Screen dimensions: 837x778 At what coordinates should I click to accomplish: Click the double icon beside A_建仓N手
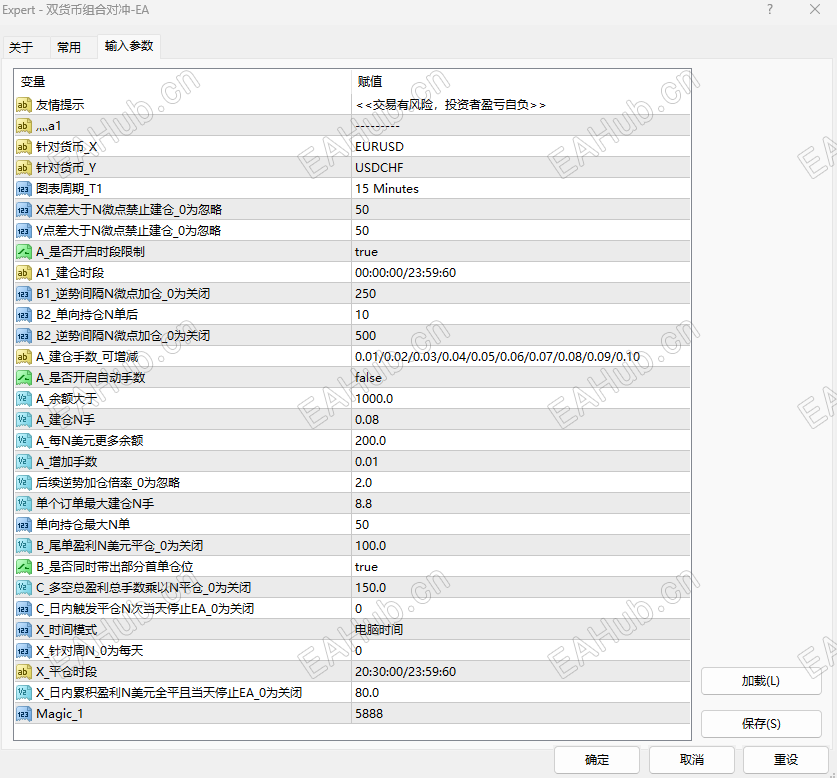[23, 420]
